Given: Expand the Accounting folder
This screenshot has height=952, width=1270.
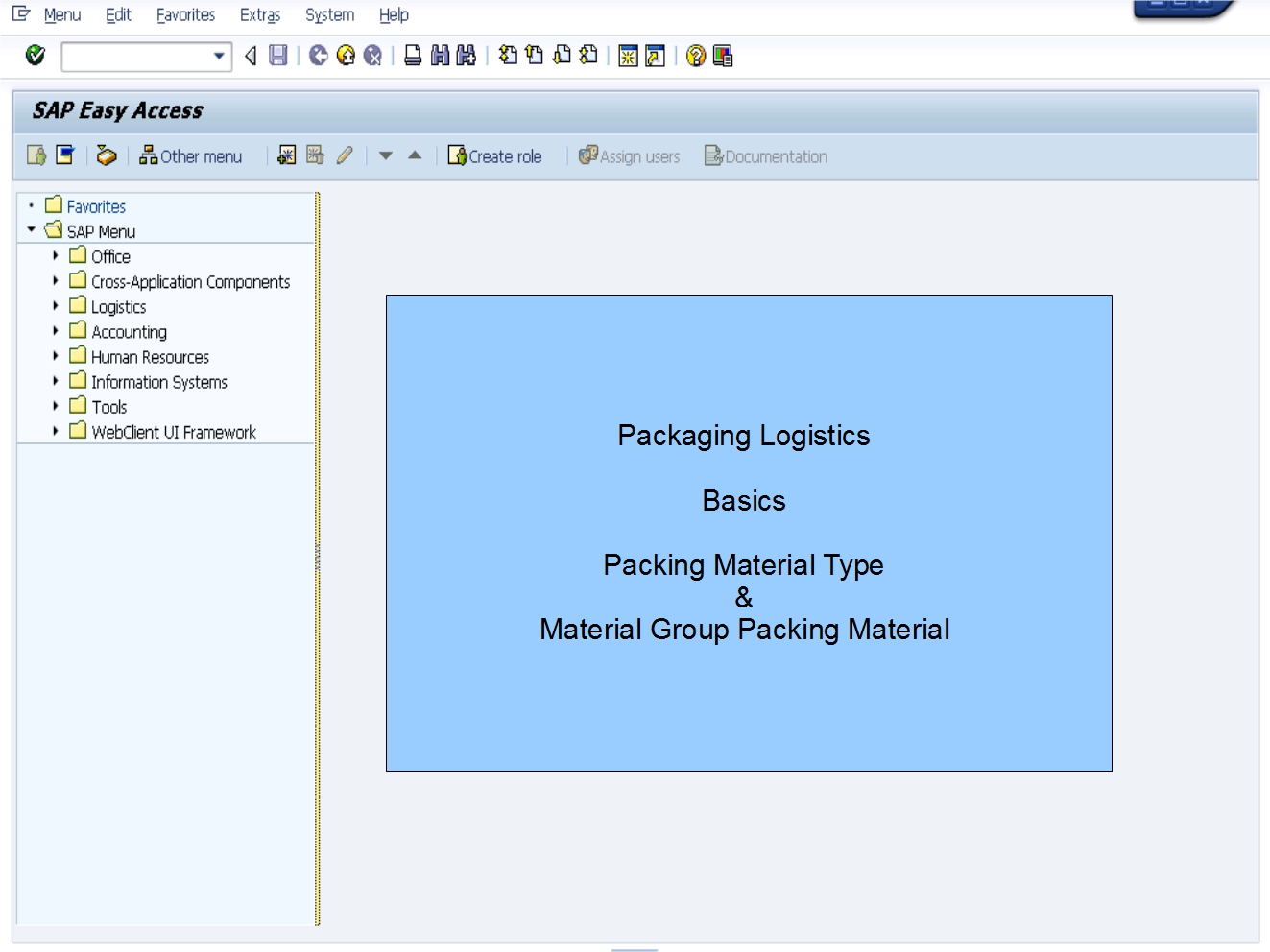Looking at the screenshot, I should 56,331.
